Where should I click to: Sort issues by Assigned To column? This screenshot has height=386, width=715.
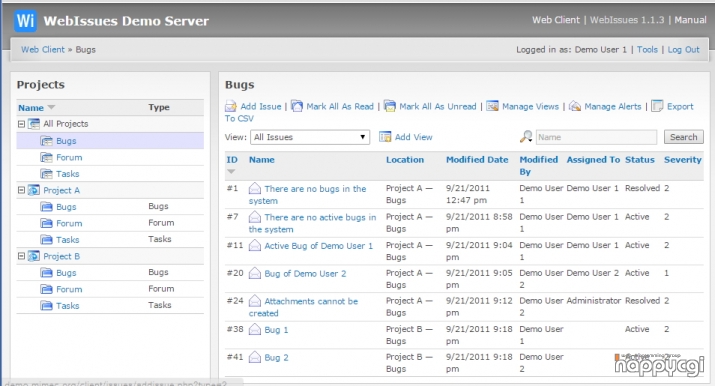(593, 160)
